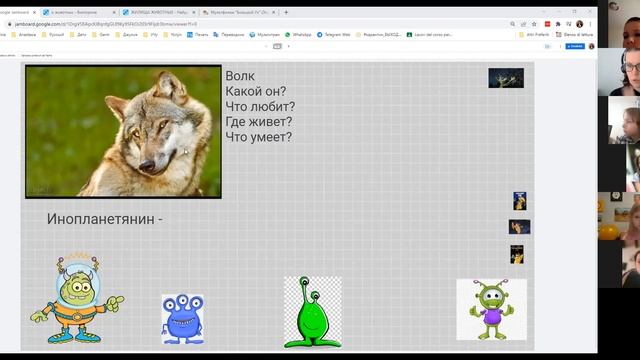
Task: Click the text "Инопланетянин -"
Action: [105, 219]
